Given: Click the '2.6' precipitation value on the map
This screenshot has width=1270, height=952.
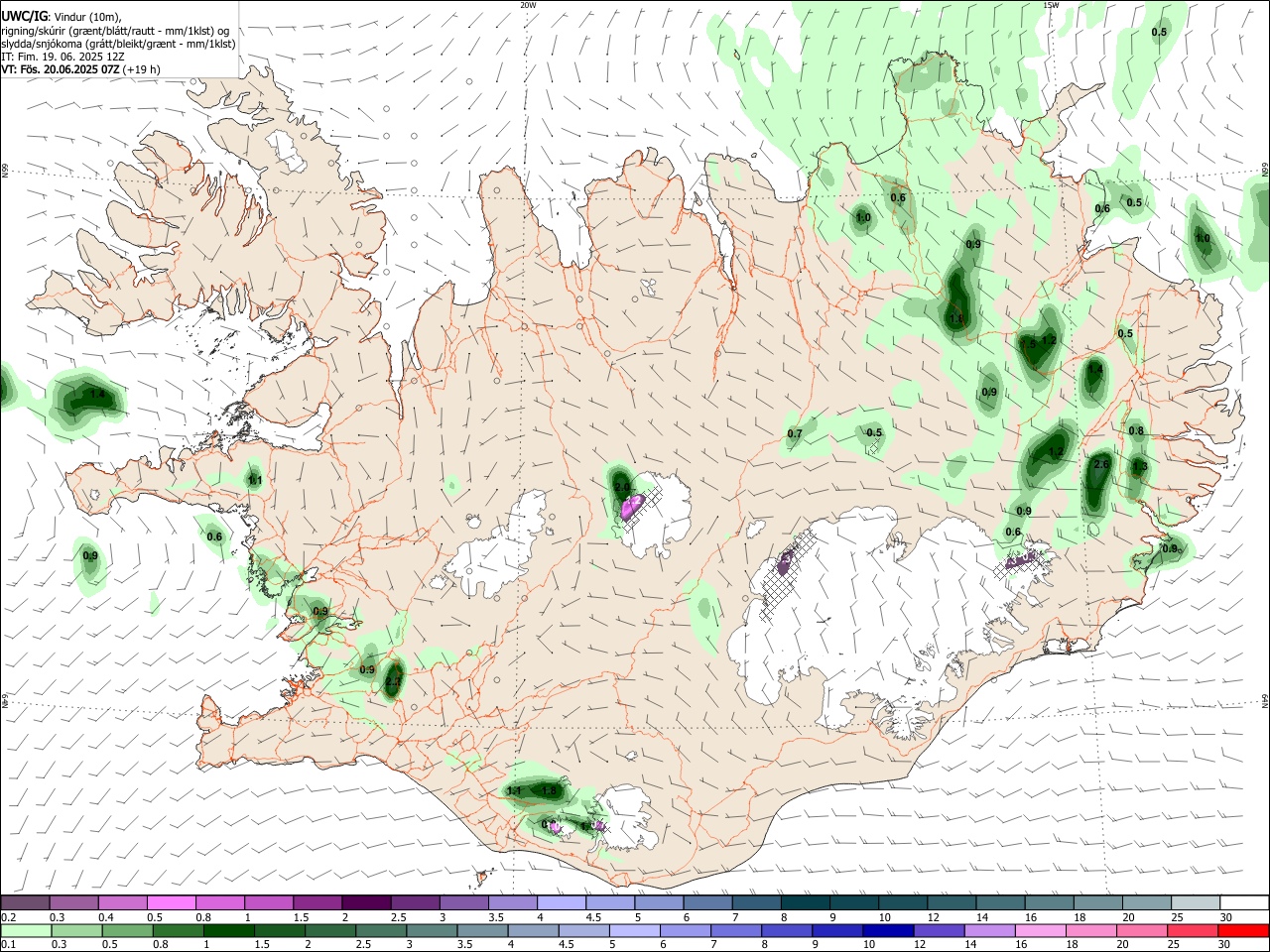Looking at the screenshot, I should tap(1100, 465).
